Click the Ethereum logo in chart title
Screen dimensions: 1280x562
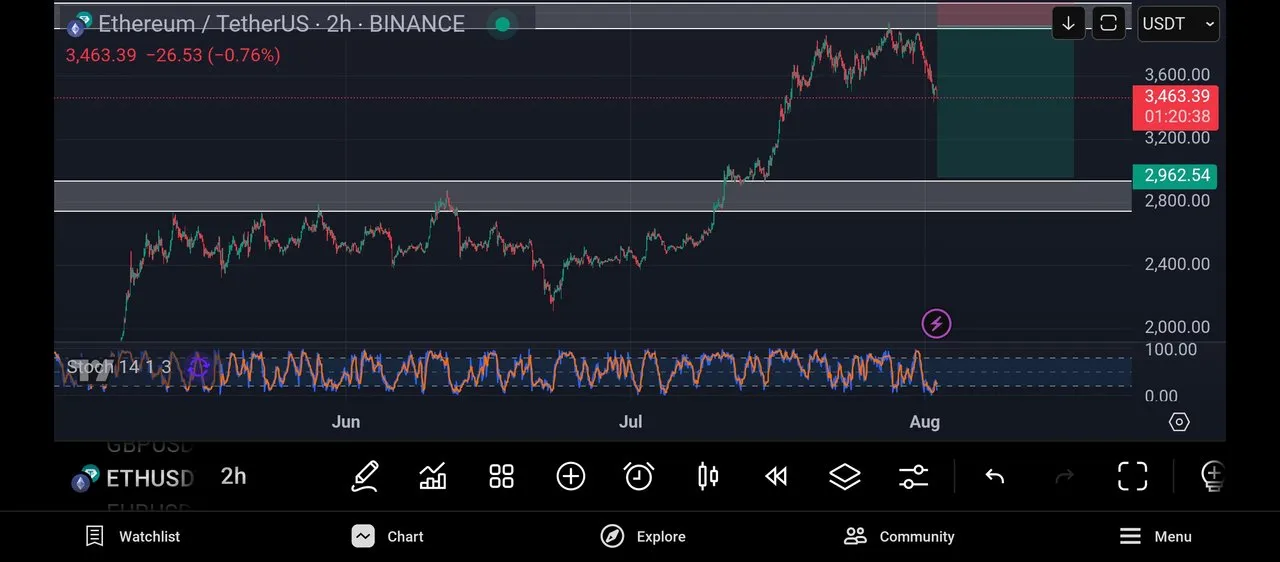80,23
